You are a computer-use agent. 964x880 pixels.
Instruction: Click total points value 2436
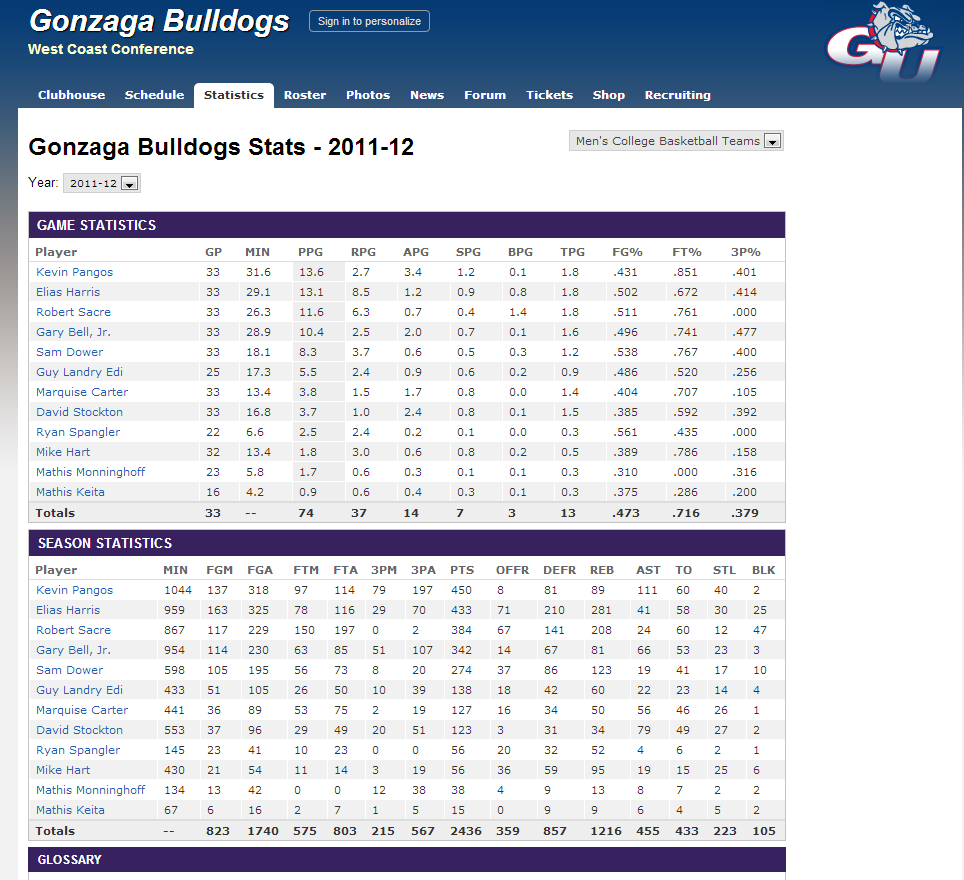(x=466, y=831)
